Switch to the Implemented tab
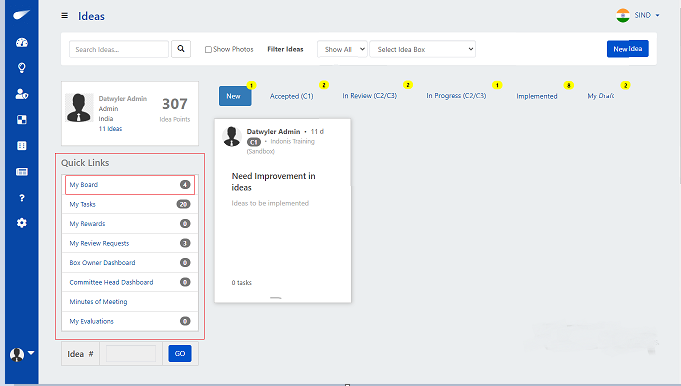The width and height of the screenshot is (681, 386). (x=537, y=96)
